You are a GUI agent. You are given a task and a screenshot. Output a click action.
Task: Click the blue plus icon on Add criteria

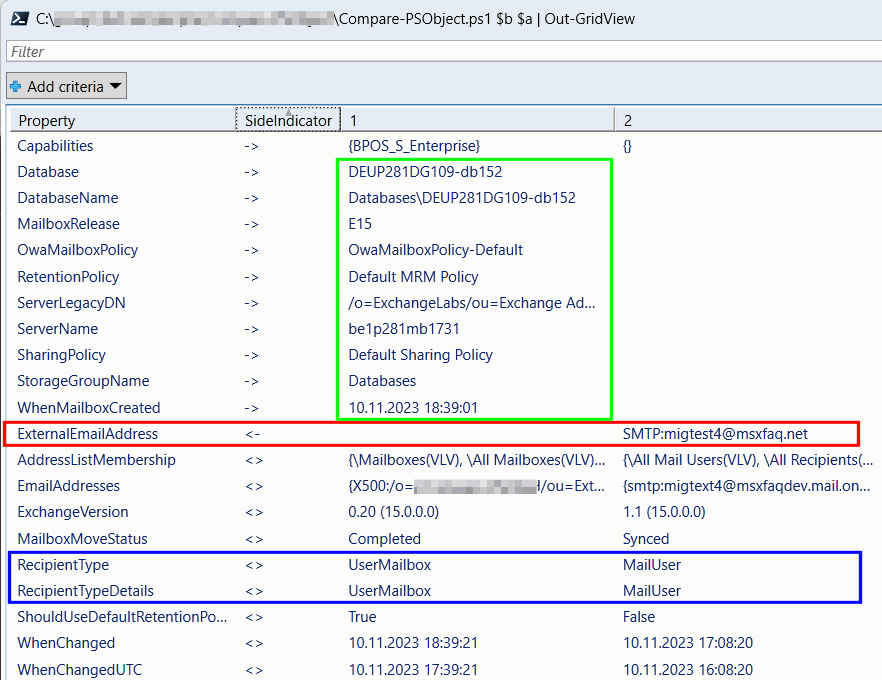16,87
